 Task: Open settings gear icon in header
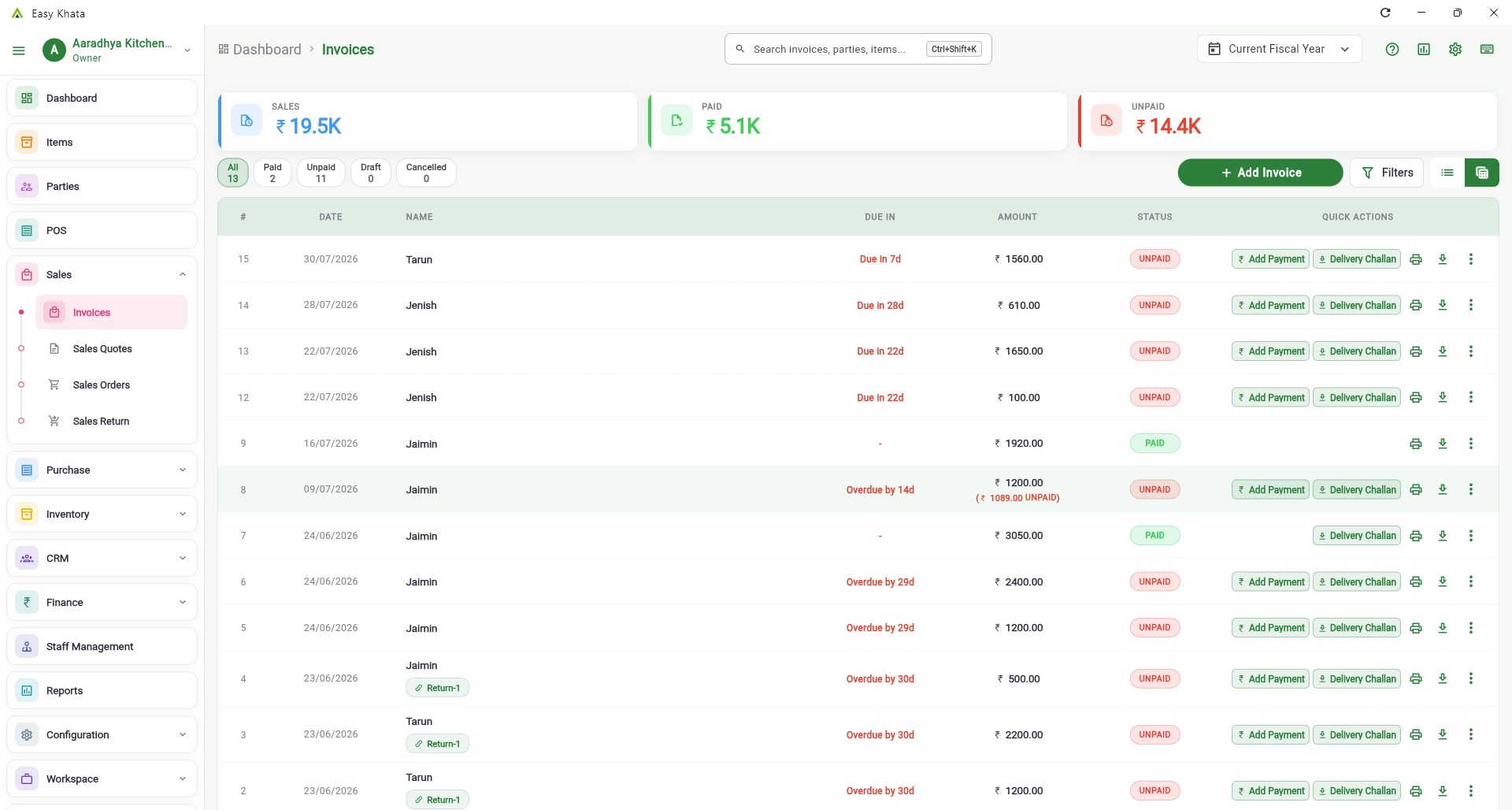[1455, 49]
